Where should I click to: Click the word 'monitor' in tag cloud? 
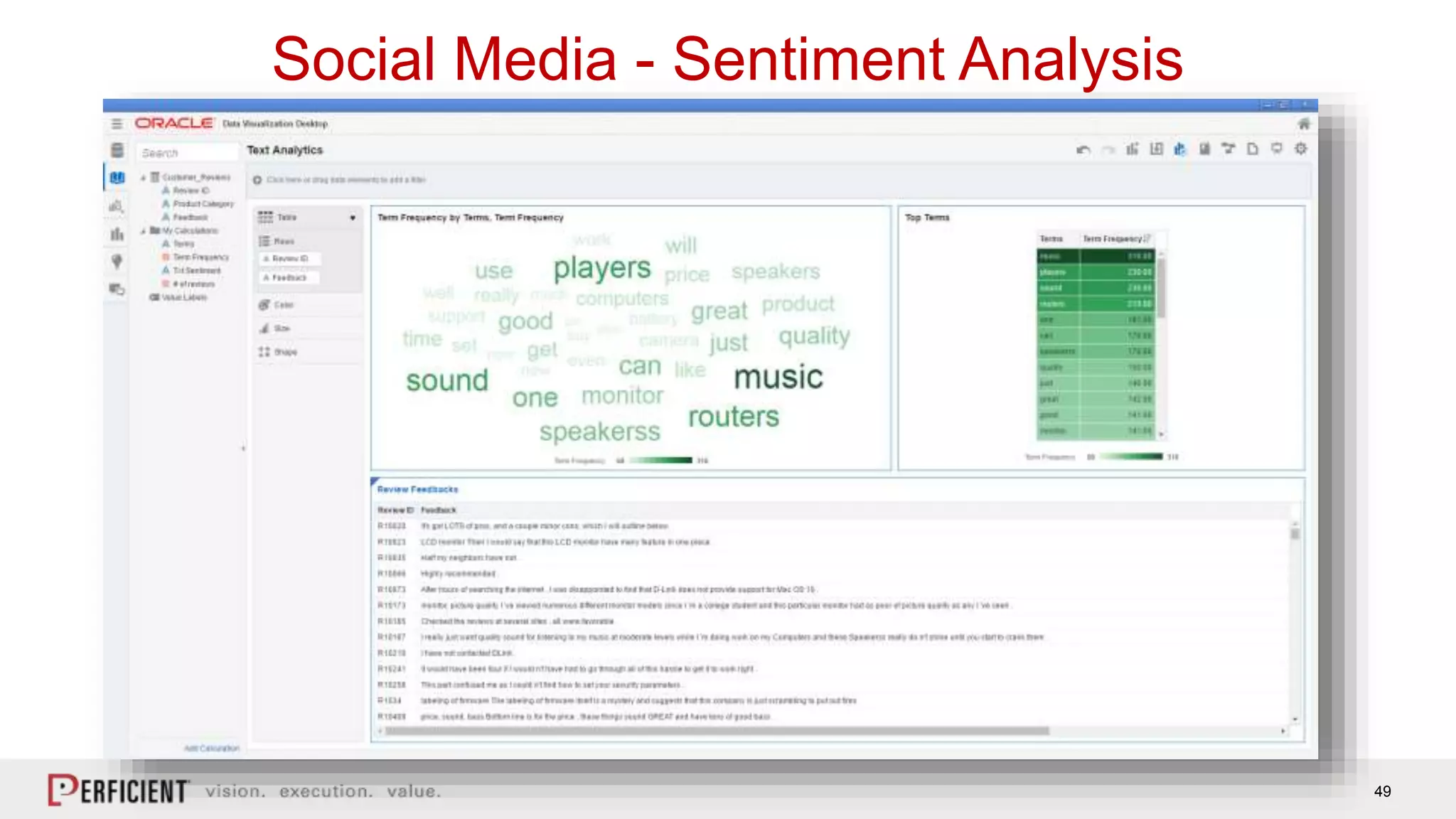[x=623, y=395]
